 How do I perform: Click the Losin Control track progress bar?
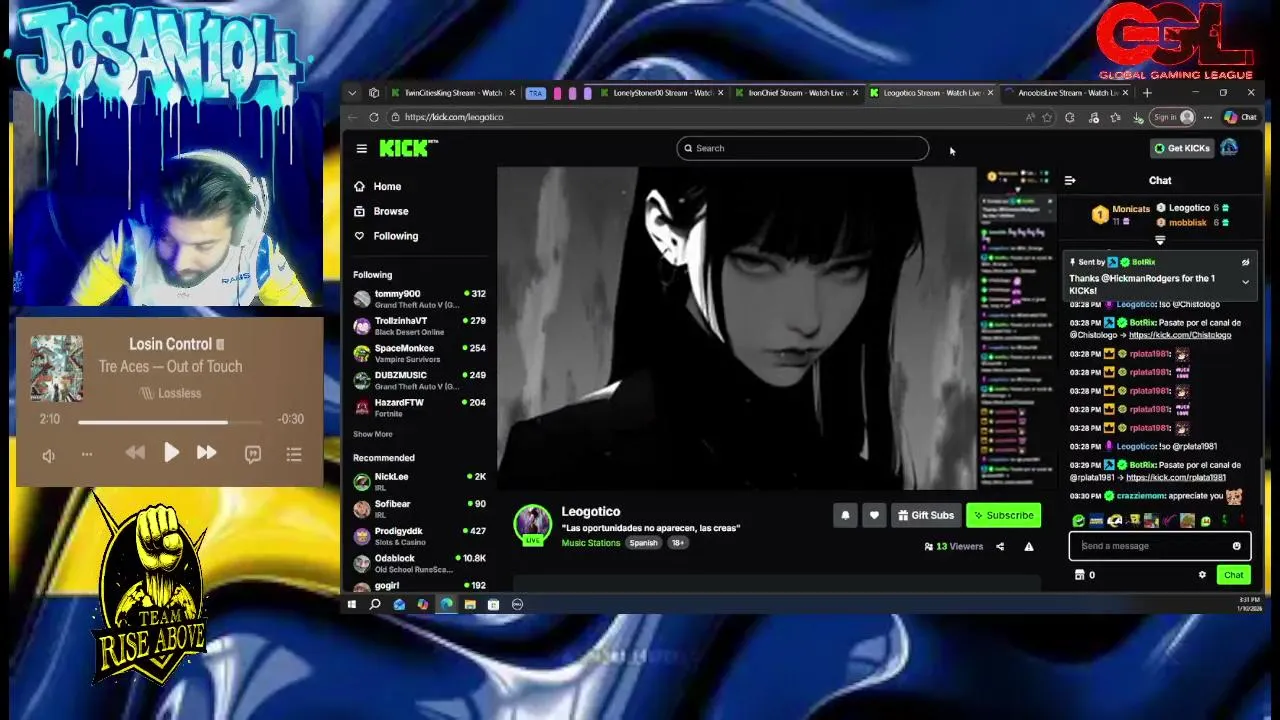click(170, 422)
